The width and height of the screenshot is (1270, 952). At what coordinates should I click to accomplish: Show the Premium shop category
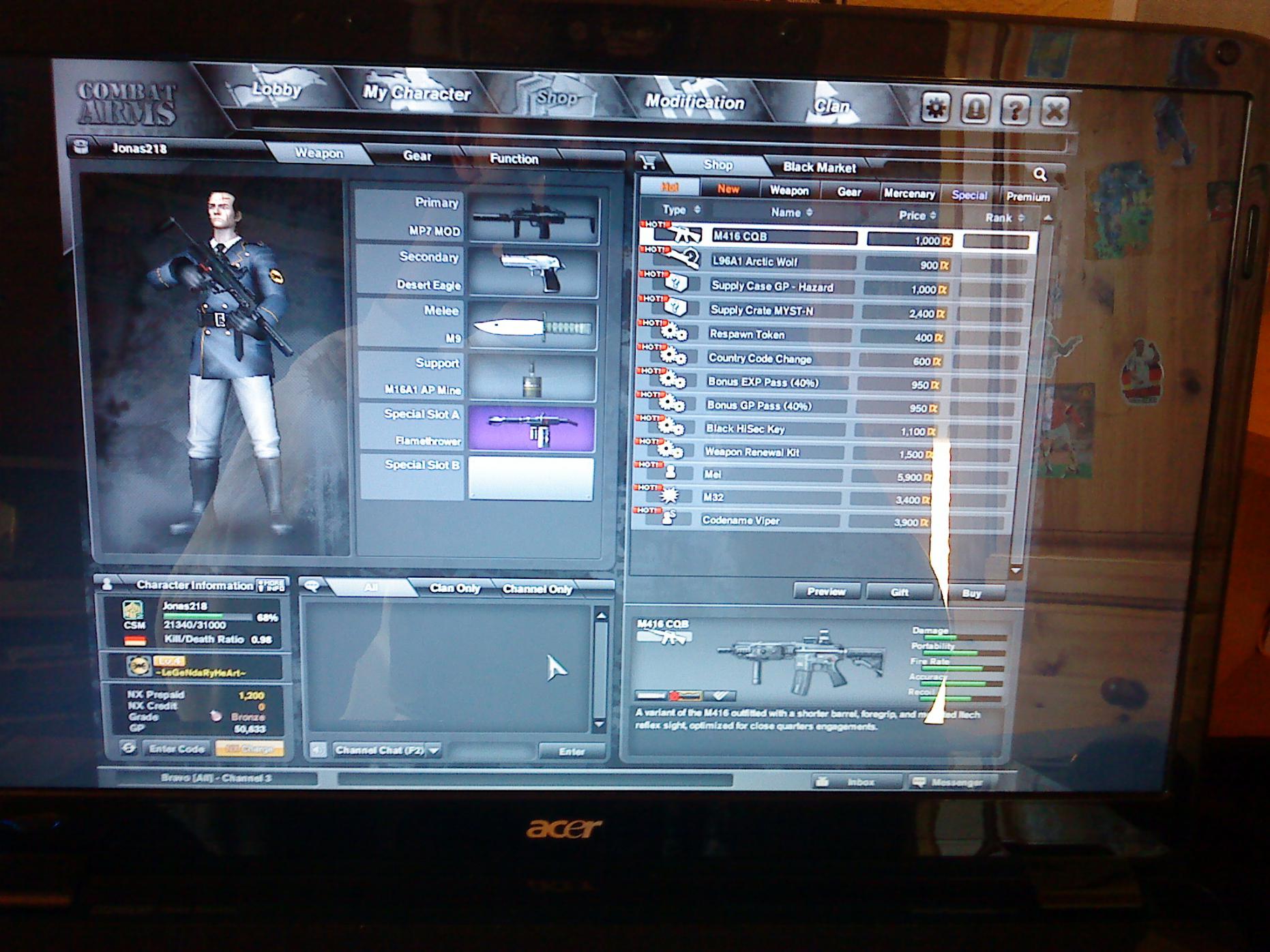point(1028,197)
